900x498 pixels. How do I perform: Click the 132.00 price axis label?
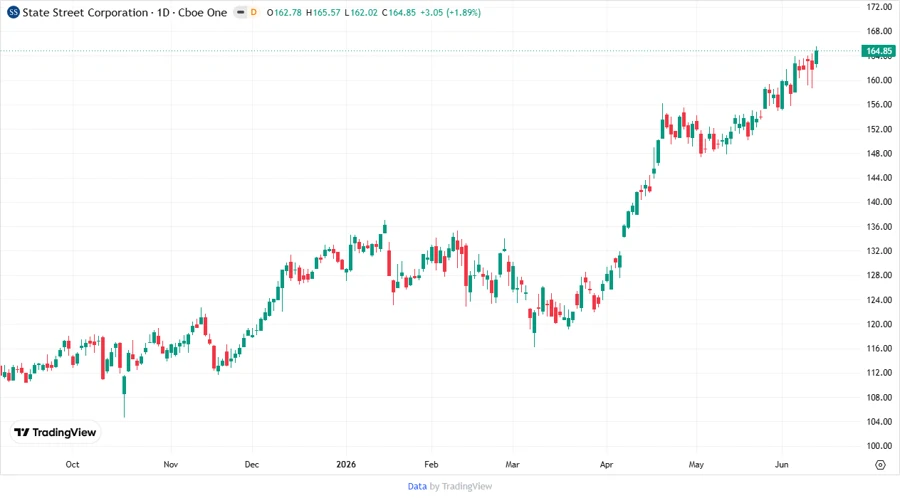[879, 251]
